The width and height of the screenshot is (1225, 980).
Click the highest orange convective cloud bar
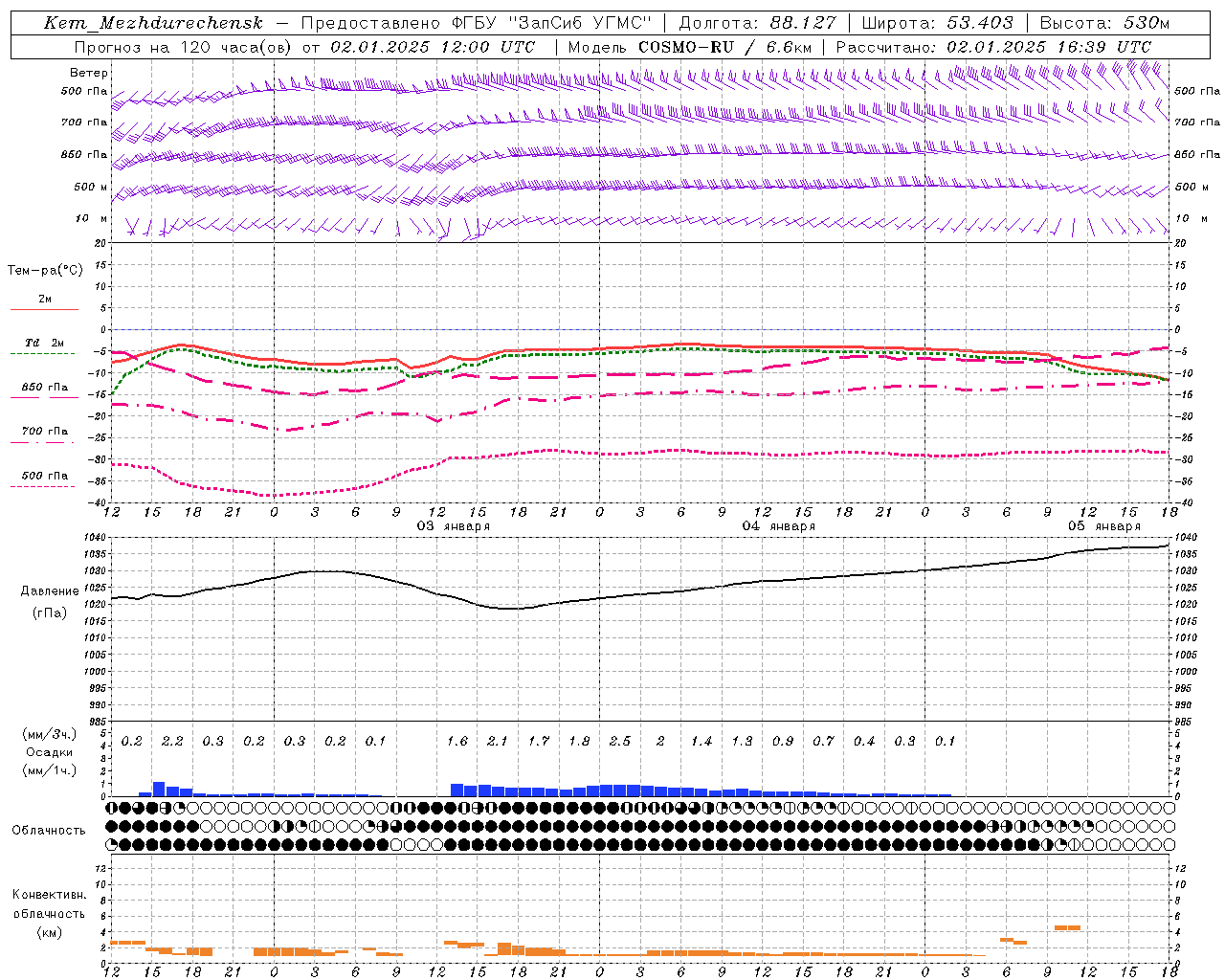point(1067,927)
